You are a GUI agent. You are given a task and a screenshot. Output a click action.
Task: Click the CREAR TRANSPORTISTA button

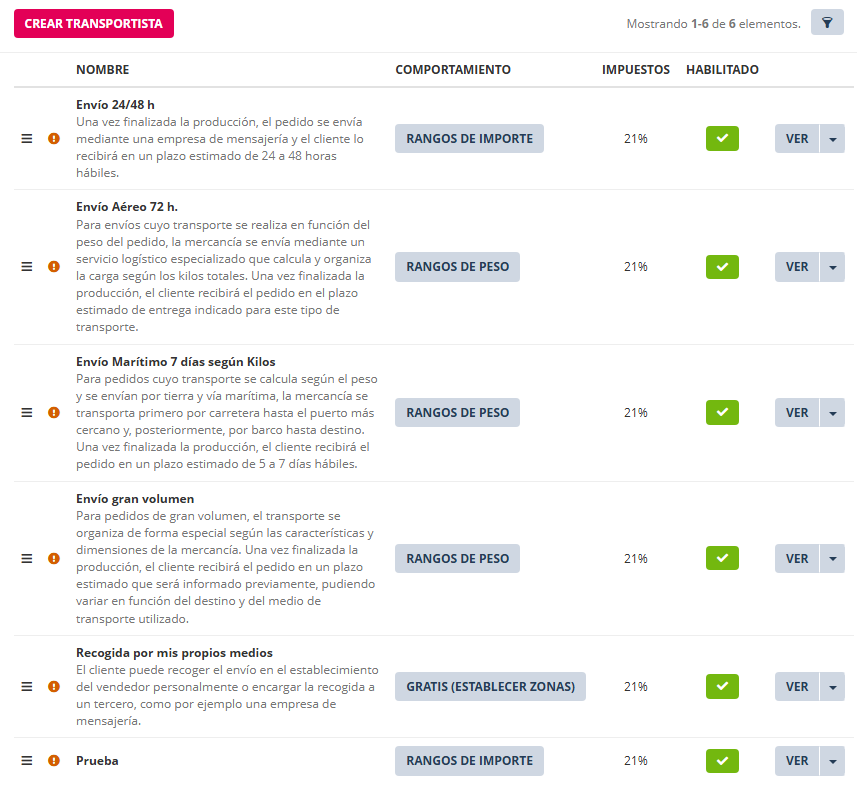pyautogui.click(x=94, y=24)
